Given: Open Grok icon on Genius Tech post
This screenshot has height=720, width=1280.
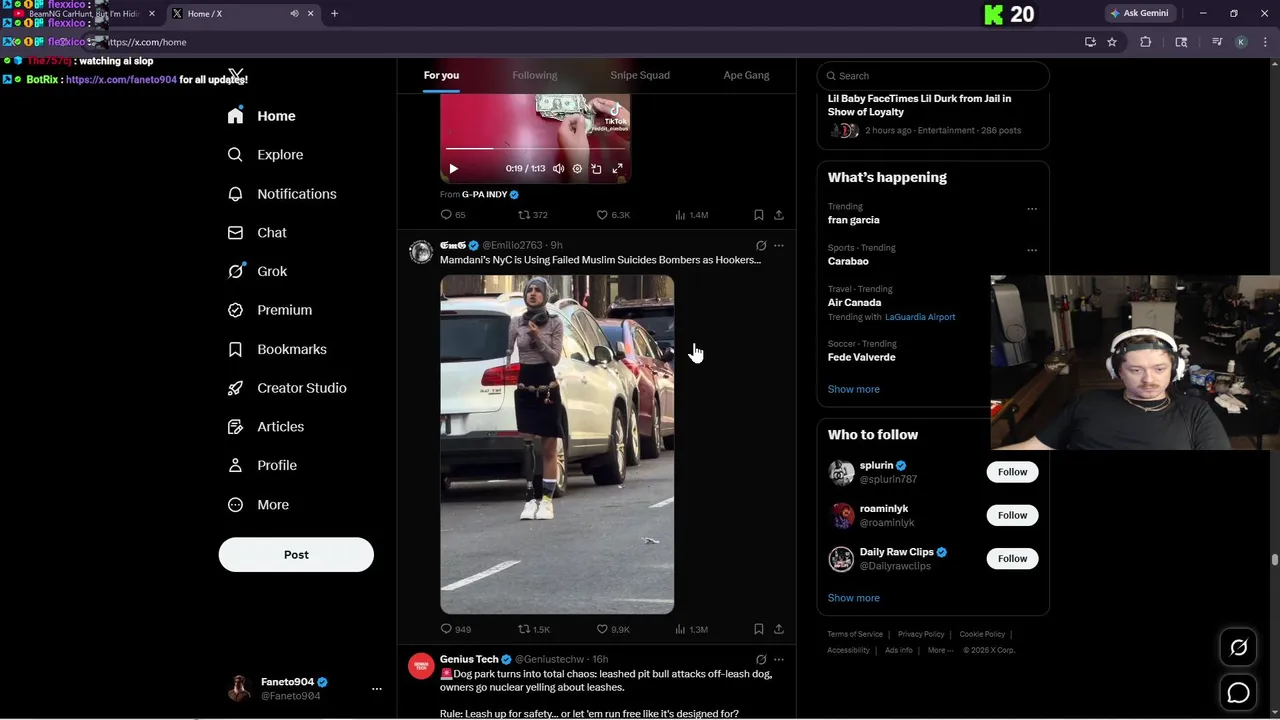Looking at the screenshot, I should pos(761,660).
